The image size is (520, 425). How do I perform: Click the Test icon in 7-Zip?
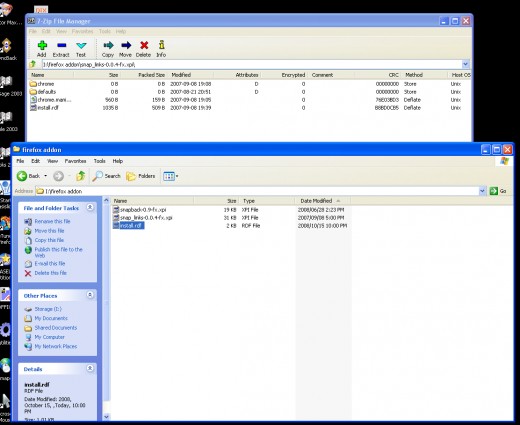81,49
